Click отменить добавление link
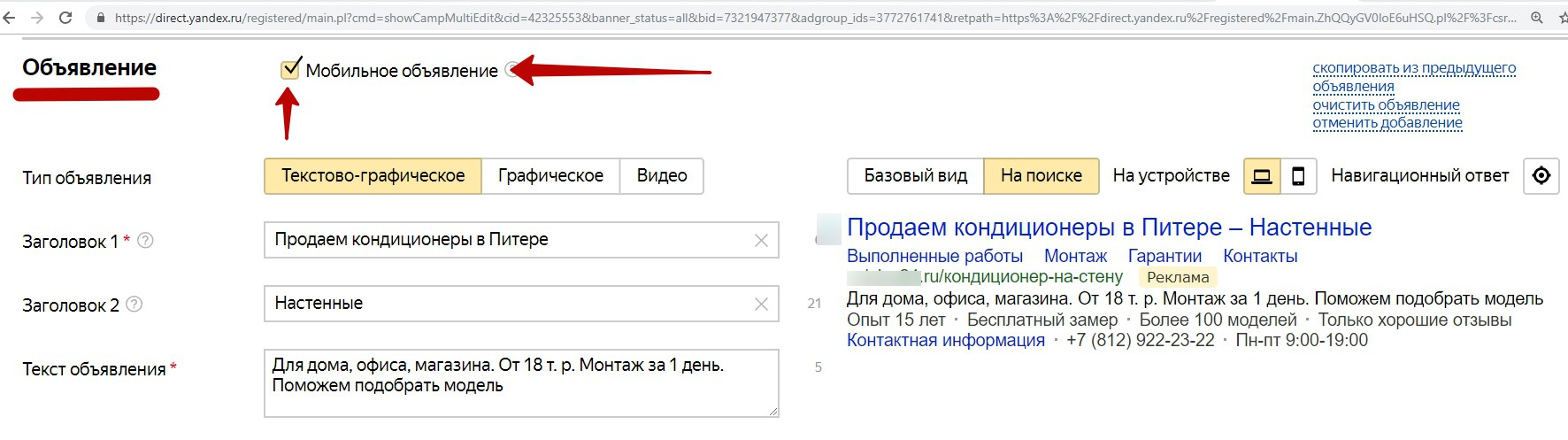Image resolution: width=1568 pixels, height=440 pixels. pos(1387,123)
